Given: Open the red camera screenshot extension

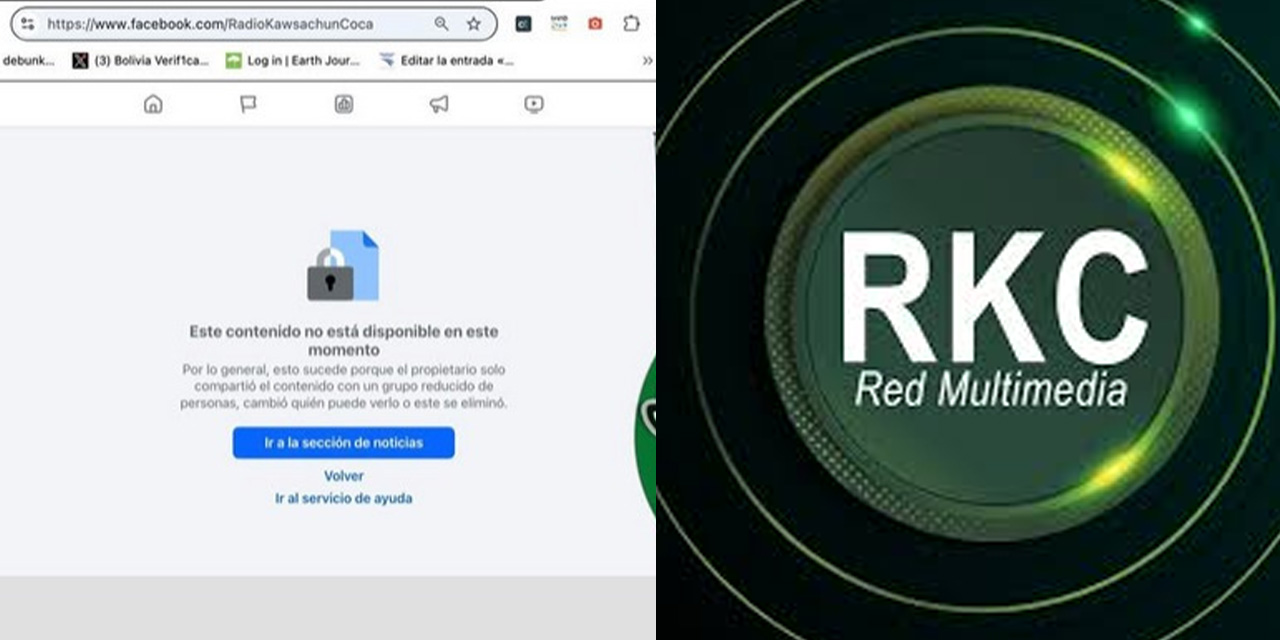Looking at the screenshot, I should click(x=595, y=24).
